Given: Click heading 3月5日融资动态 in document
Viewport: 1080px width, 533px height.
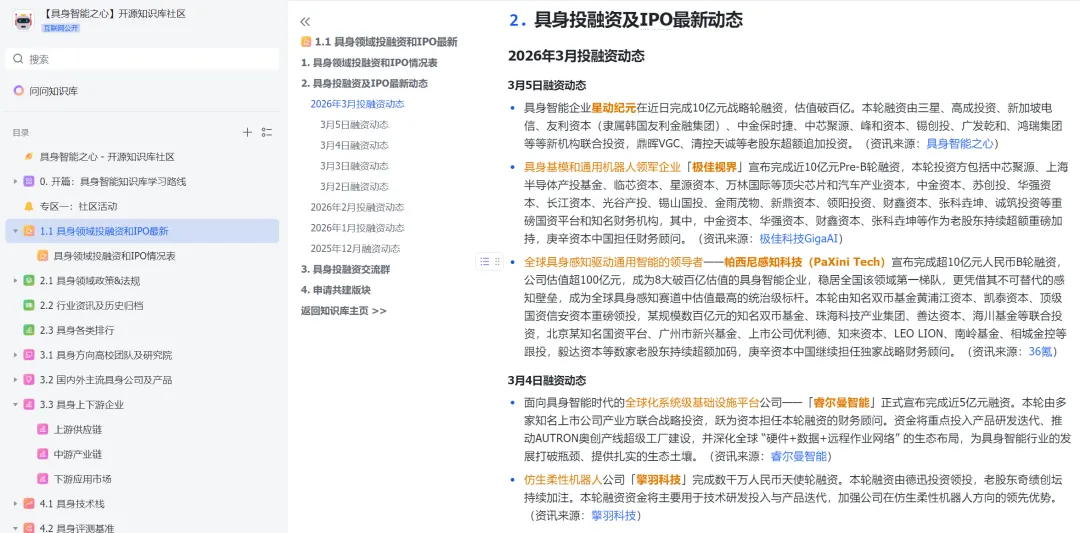Looking at the screenshot, I should (547, 85).
